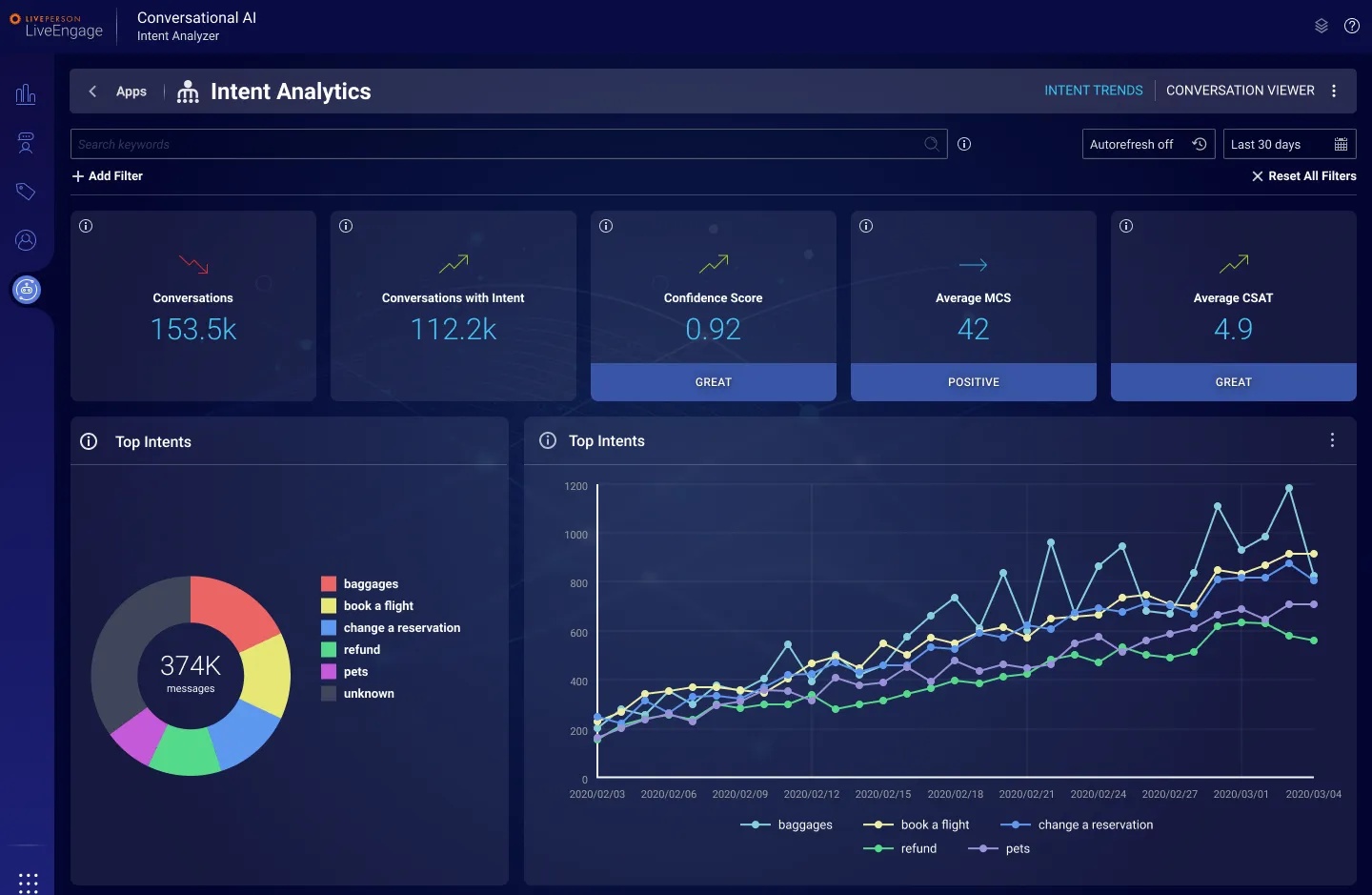Image resolution: width=1372 pixels, height=895 pixels.
Task: Select the Intent Trends tab
Action: pos(1093,91)
